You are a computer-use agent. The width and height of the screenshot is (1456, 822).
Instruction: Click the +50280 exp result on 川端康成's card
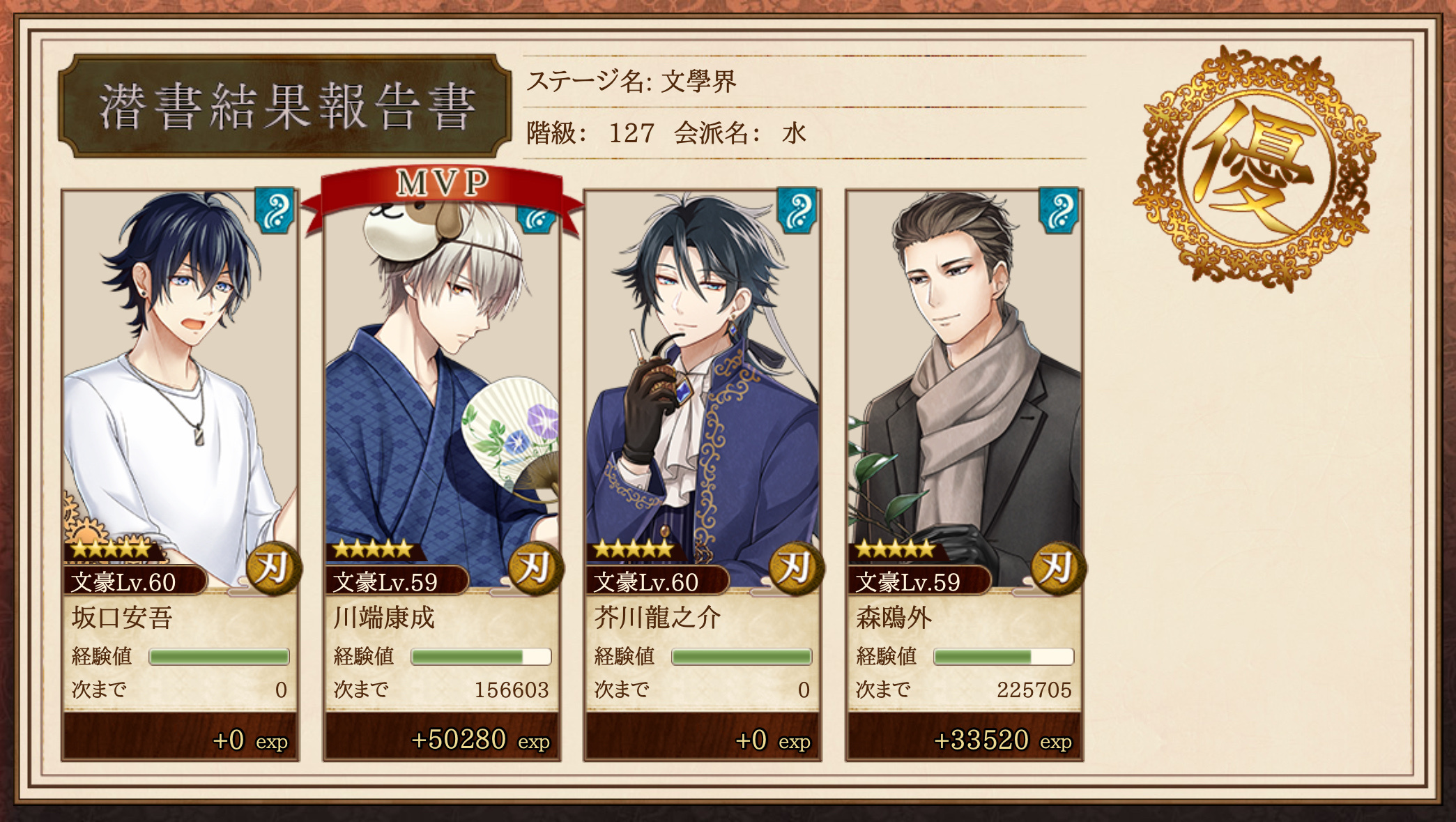click(480, 740)
